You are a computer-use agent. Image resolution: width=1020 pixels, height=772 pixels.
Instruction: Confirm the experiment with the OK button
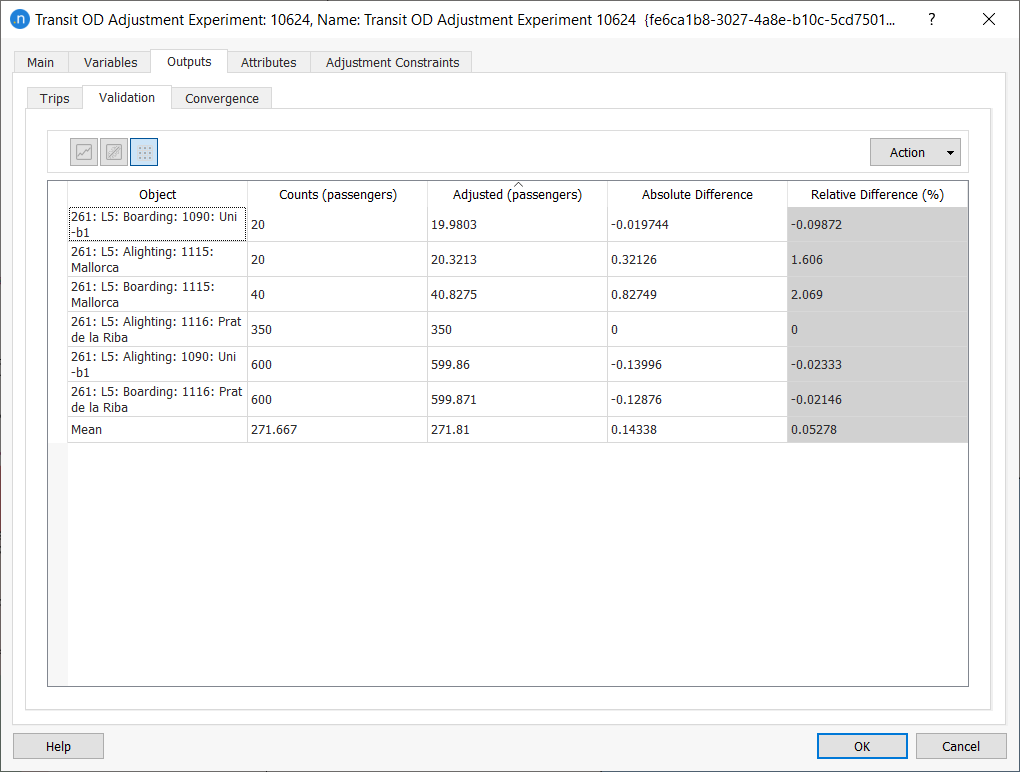tap(862, 745)
